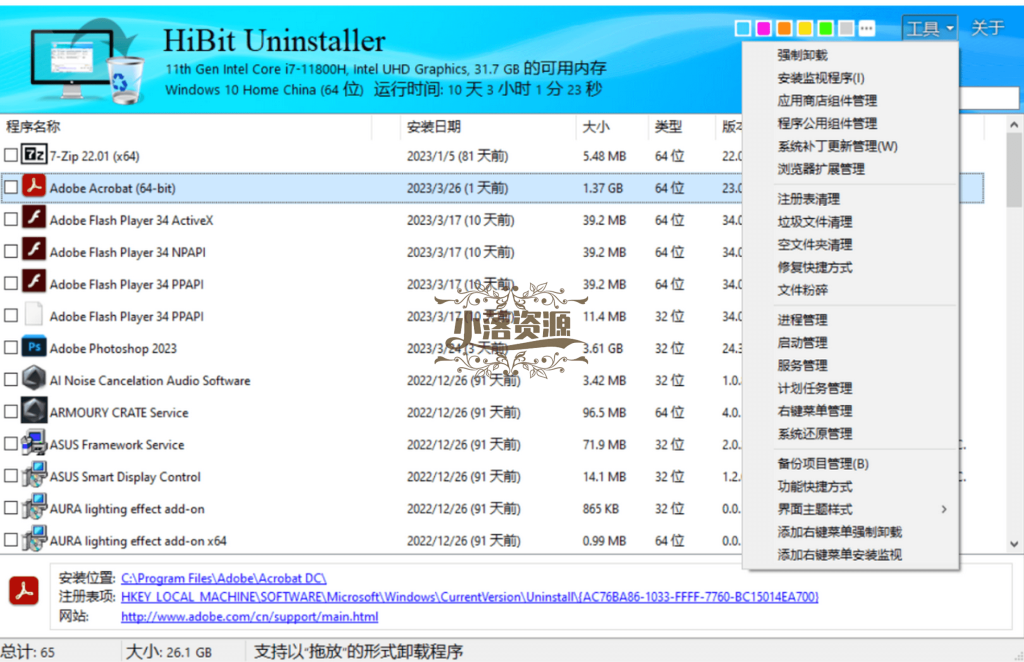Check the Adobe Flash Player 34 NPAPI box
Viewport: 1024px width, 662px height.
click(x=10, y=251)
